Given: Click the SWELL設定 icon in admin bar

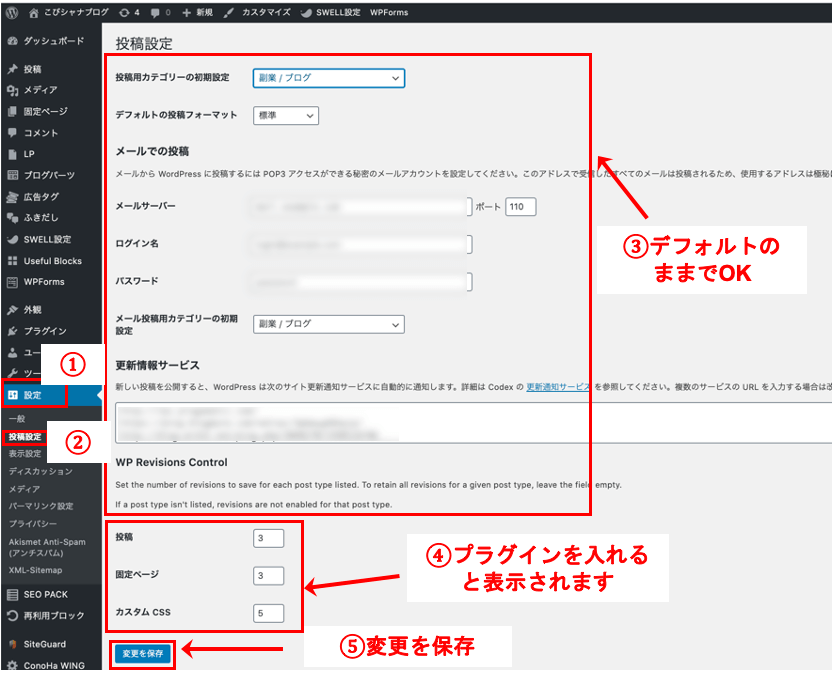Looking at the screenshot, I should click(x=306, y=13).
